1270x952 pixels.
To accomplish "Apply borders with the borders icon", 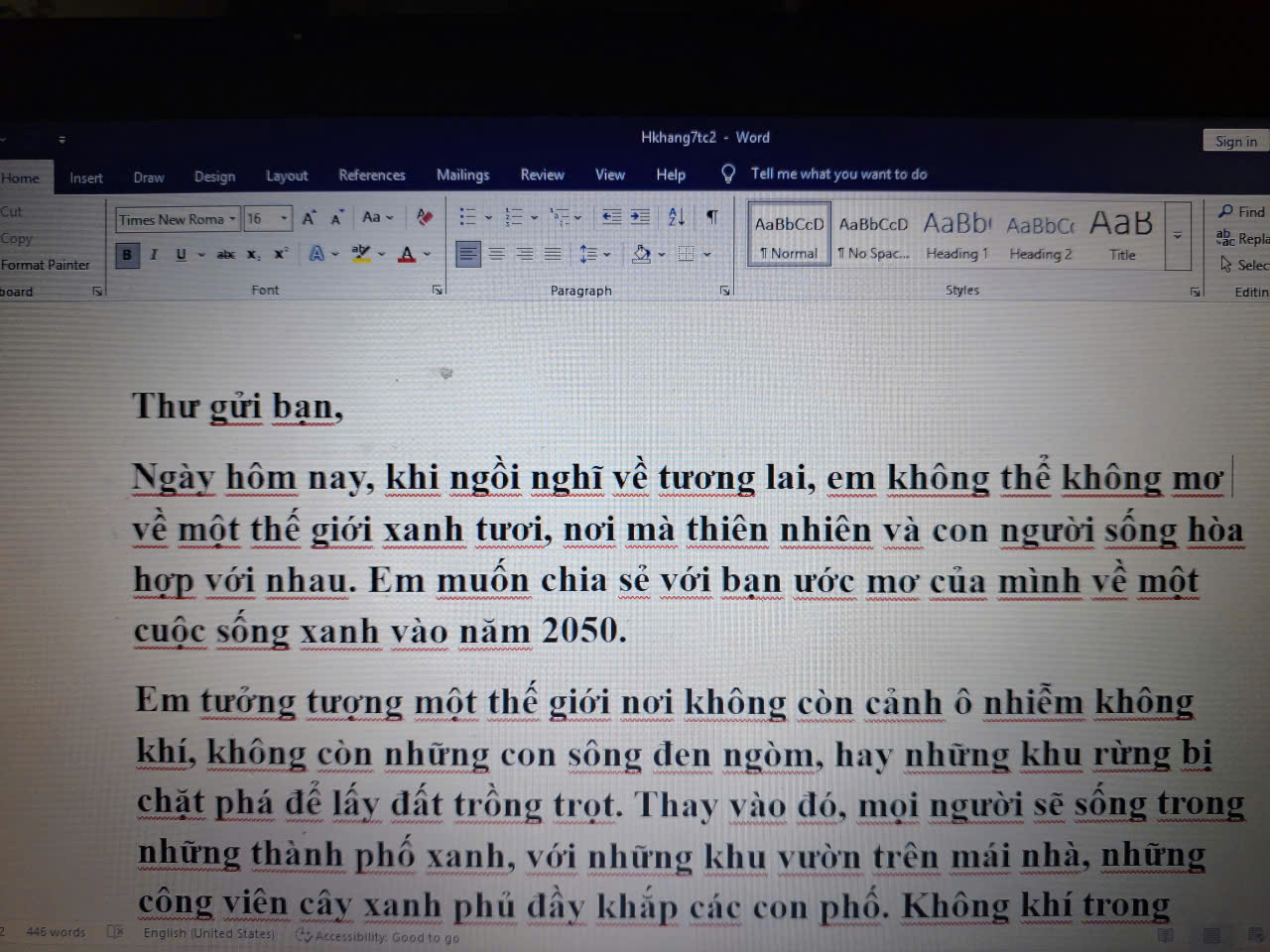I will (x=687, y=254).
